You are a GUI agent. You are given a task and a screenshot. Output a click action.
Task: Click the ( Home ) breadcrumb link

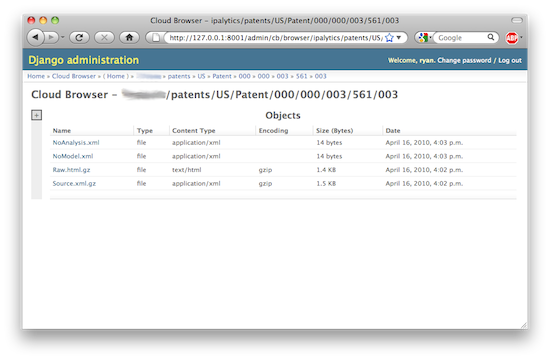(x=116, y=76)
